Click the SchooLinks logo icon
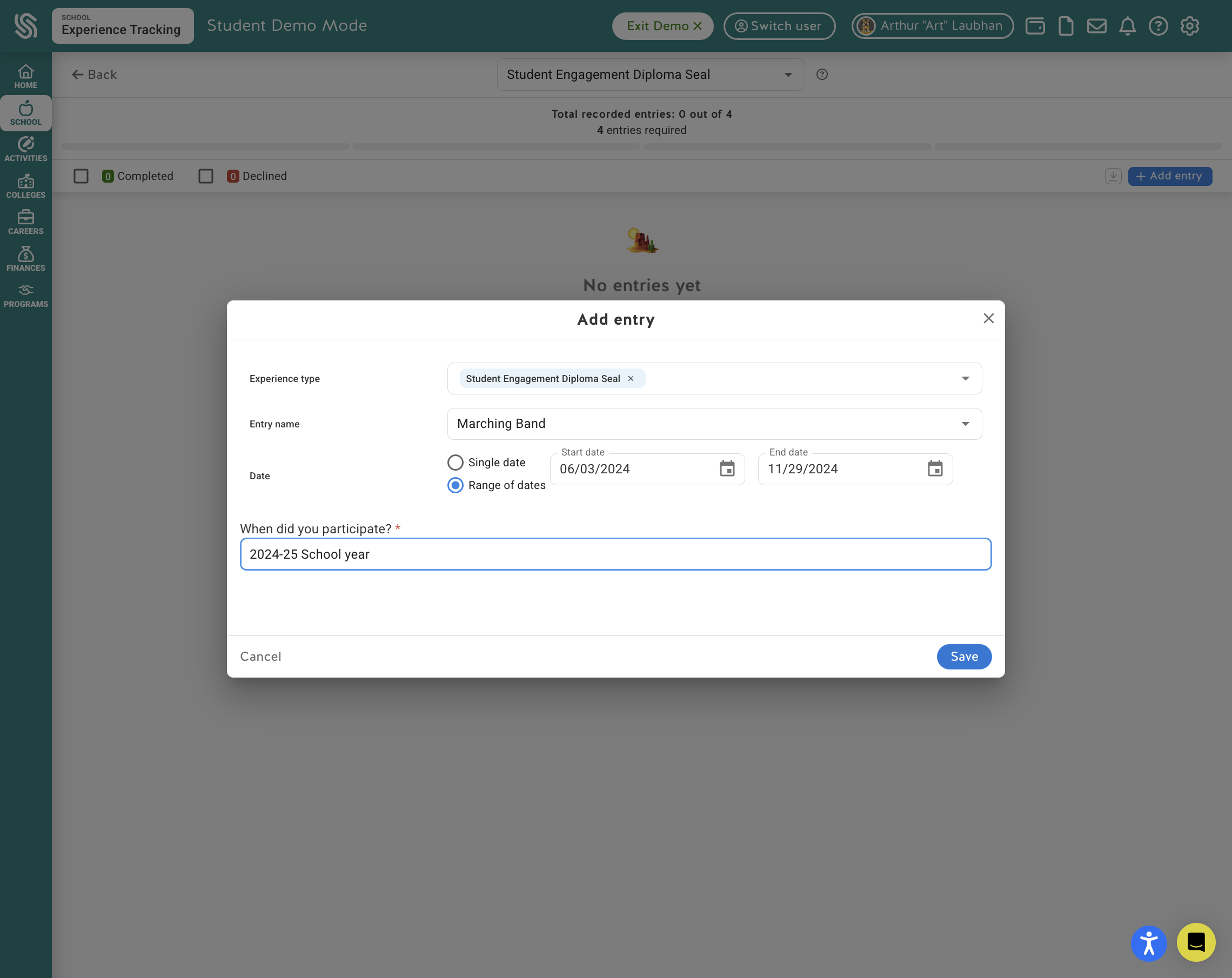 coord(26,26)
